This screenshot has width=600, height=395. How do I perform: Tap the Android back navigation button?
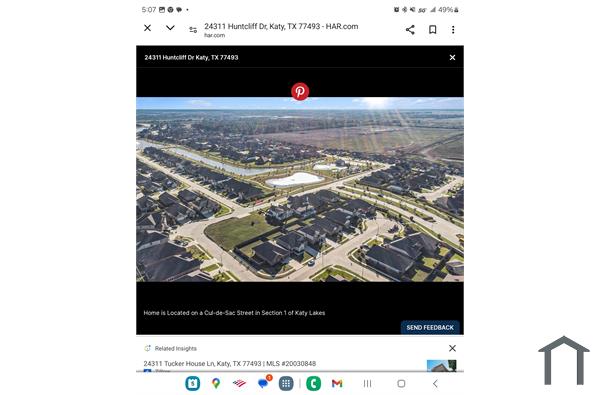pyautogui.click(x=435, y=383)
